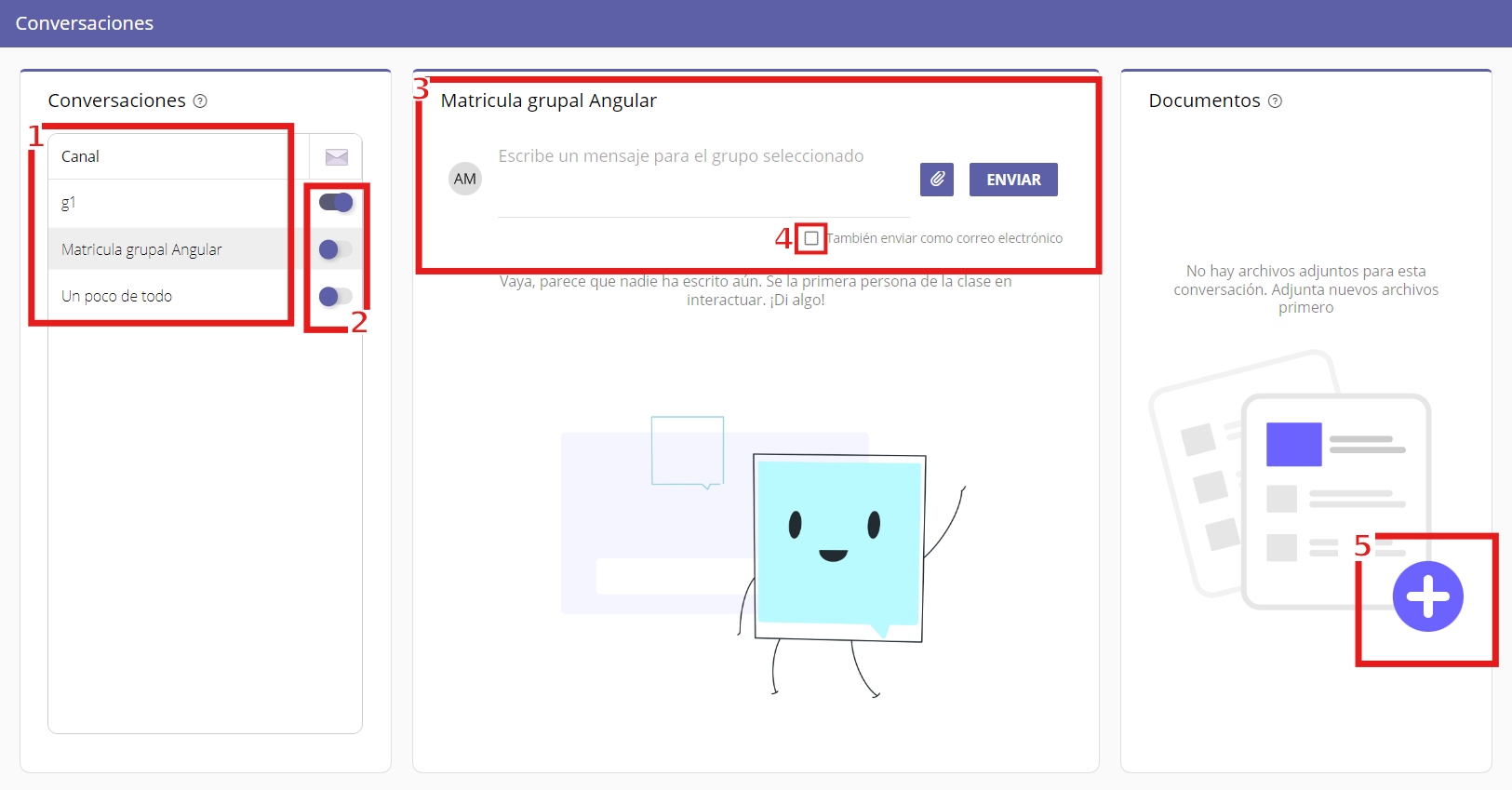
Task: Select the g1 channel
Action: 167,203
